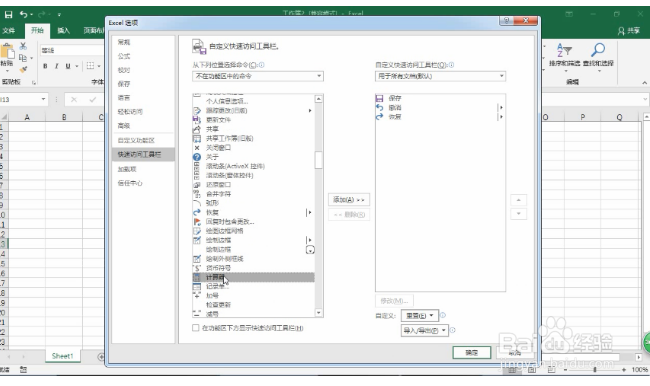Enable 在功能区下方显示快速访问工具栏 checkbox
650x386 pixels.
pos(196,328)
